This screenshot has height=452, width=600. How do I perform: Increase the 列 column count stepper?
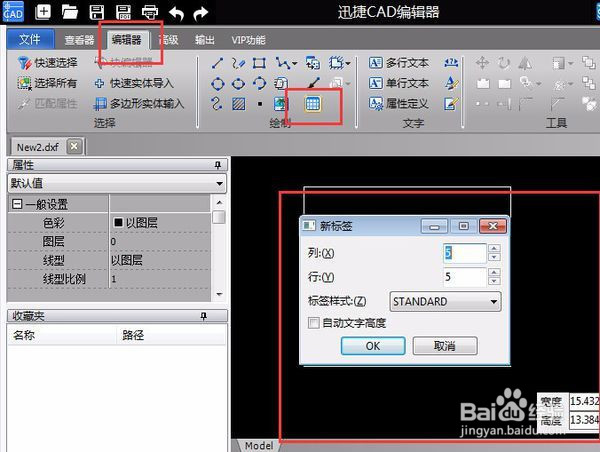494,248
